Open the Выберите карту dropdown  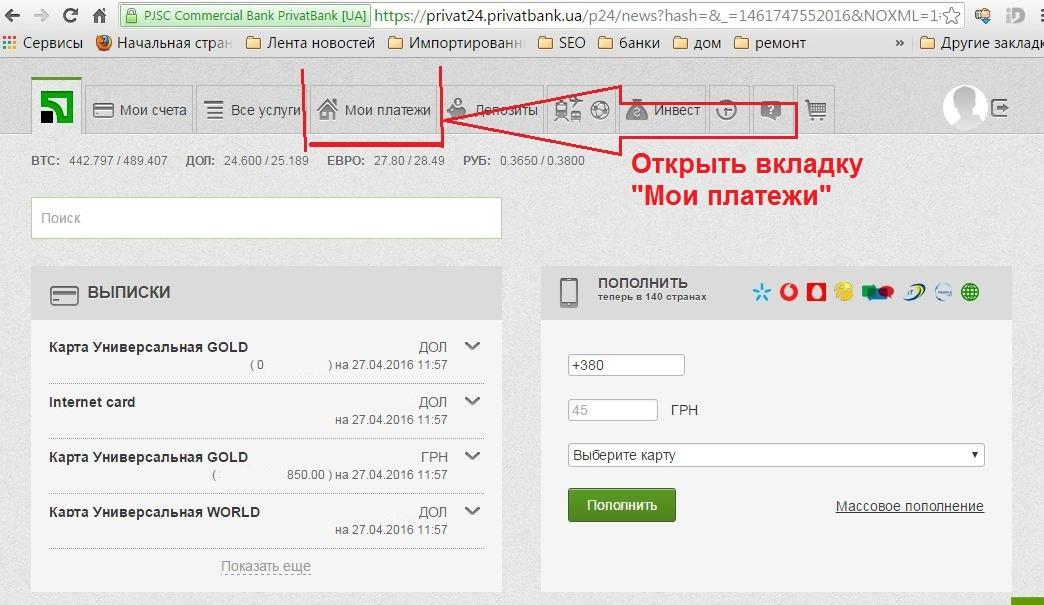tap(775, 455)
